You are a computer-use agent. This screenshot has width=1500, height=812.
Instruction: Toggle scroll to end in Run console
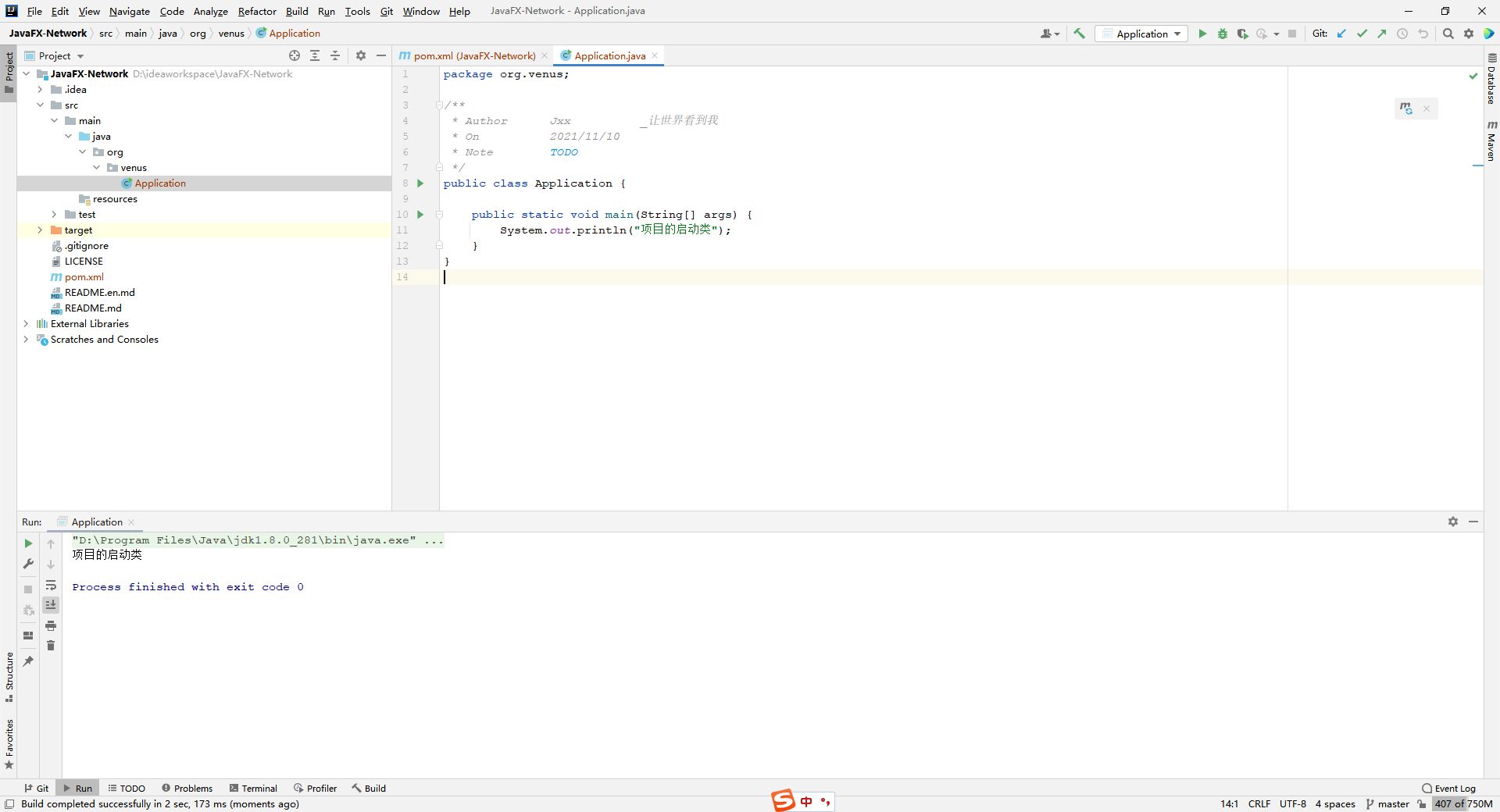tap(51, 605)
